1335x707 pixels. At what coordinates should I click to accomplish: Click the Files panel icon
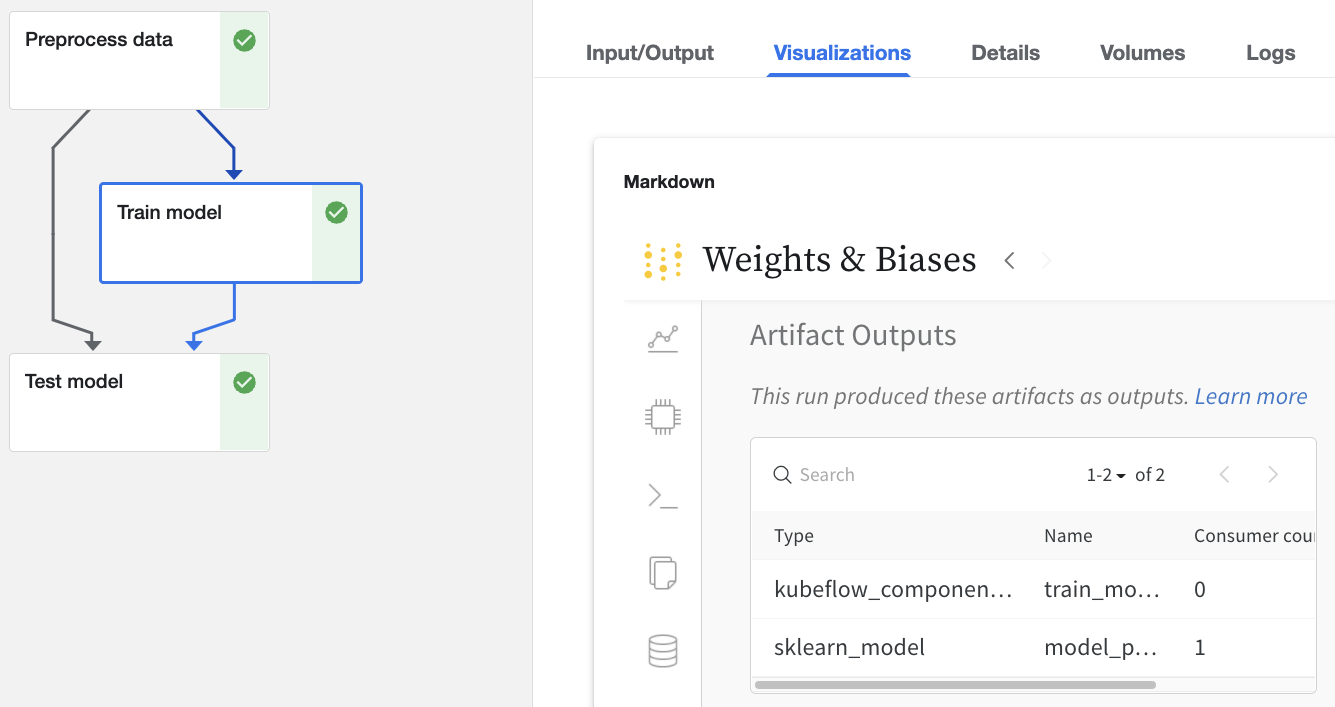click(x=661, y=573)
